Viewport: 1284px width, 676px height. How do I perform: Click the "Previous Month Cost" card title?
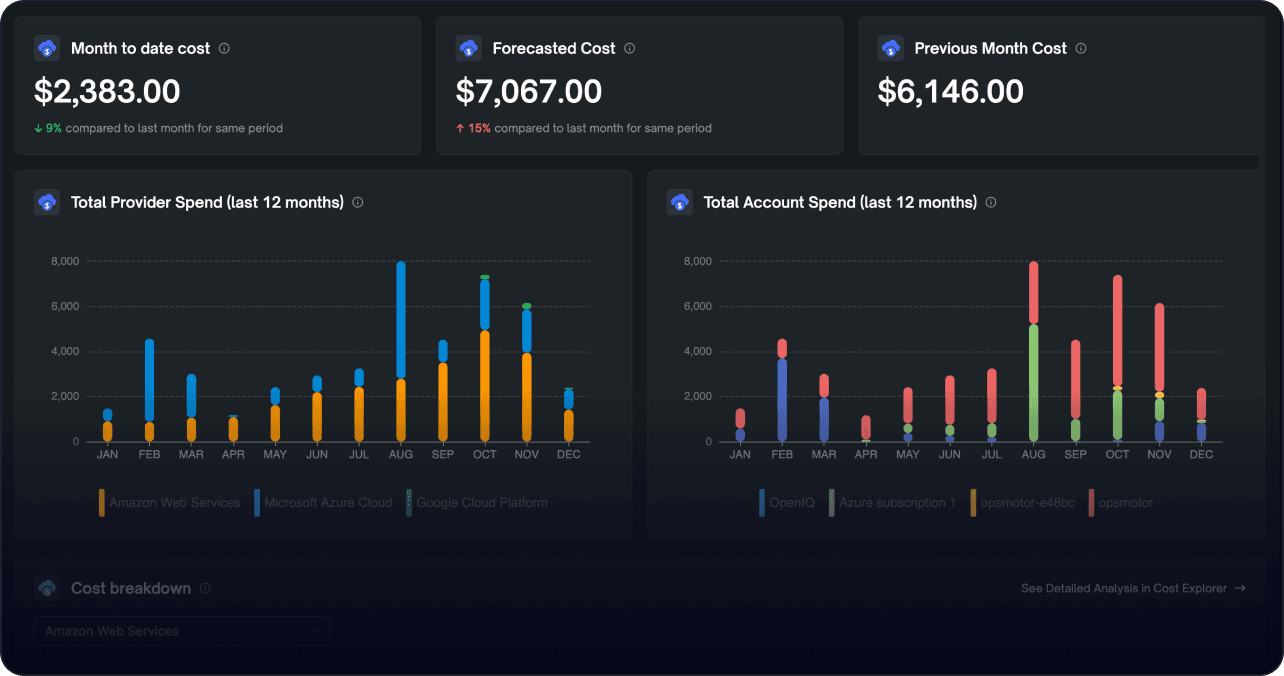coord(991,48)
